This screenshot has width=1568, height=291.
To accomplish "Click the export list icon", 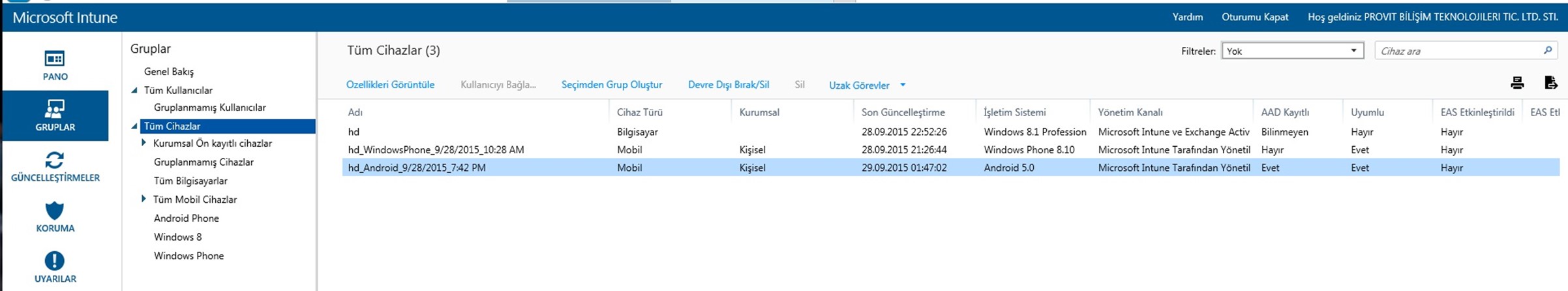I will (1551, 83).
